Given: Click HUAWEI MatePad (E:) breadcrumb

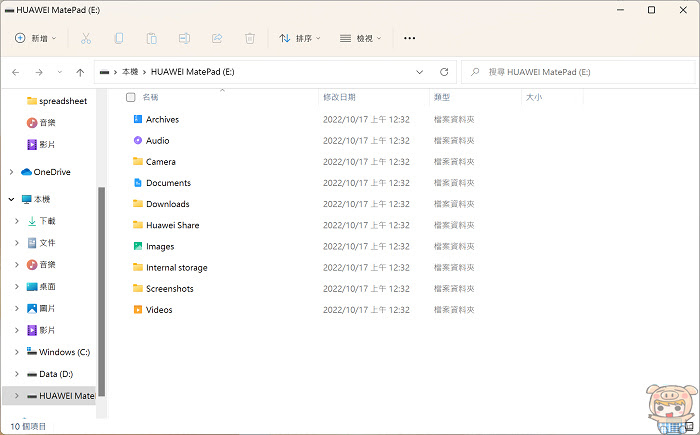Looking at the screenshot, I should pyautogui.click(x=192, y=72).
